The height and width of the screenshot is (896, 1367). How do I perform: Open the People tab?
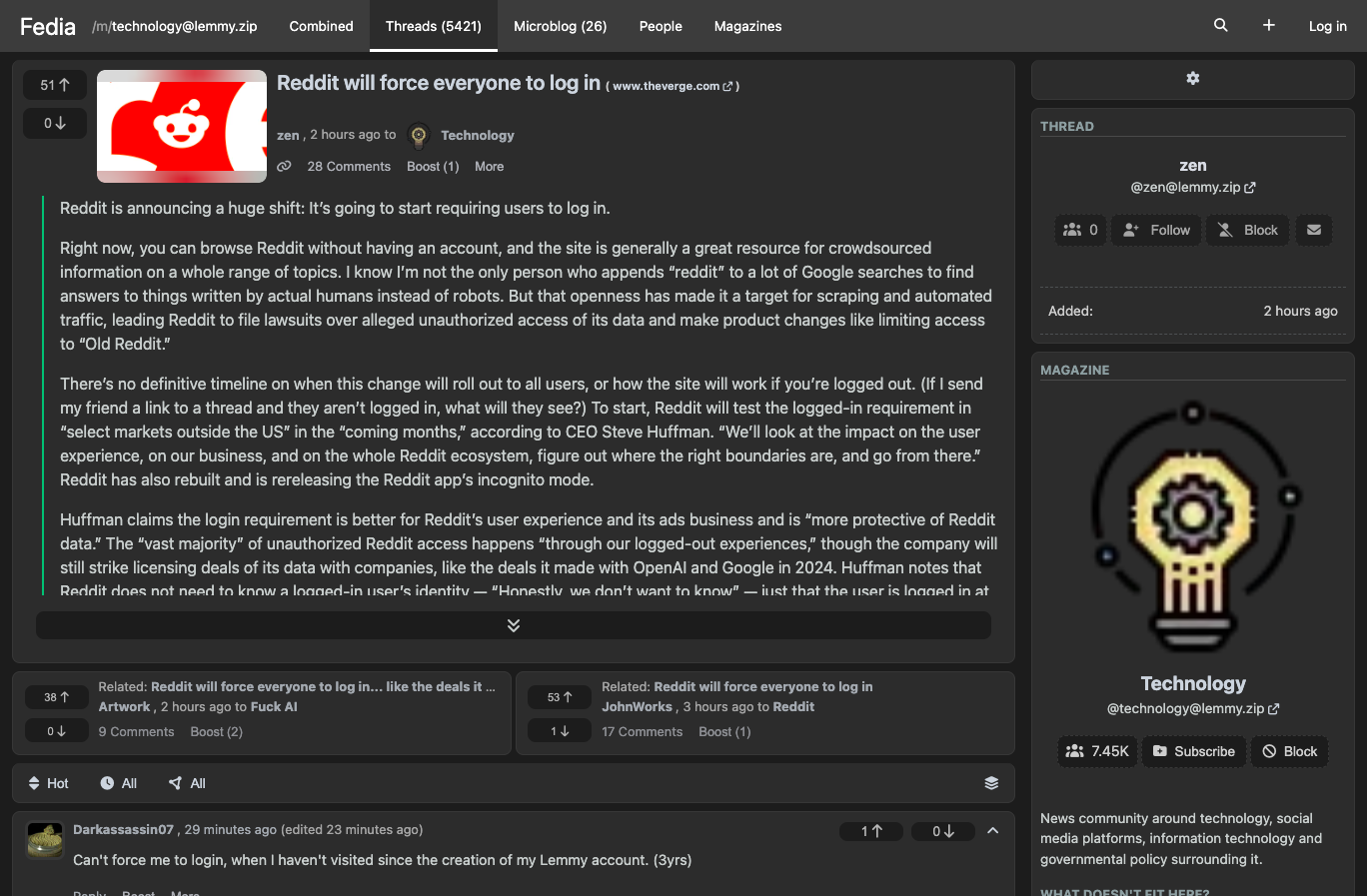point(661,26)
